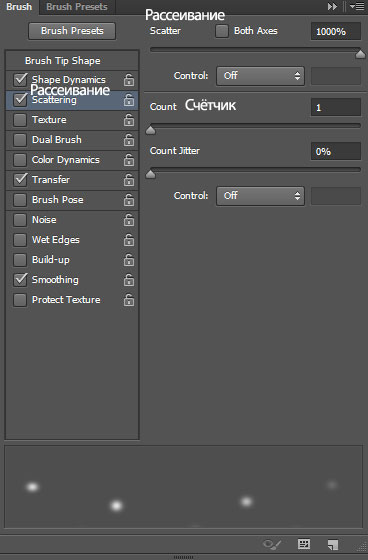Toggle lock icon for Build-up
Screen dimensions: 368x560
point(129,260)
